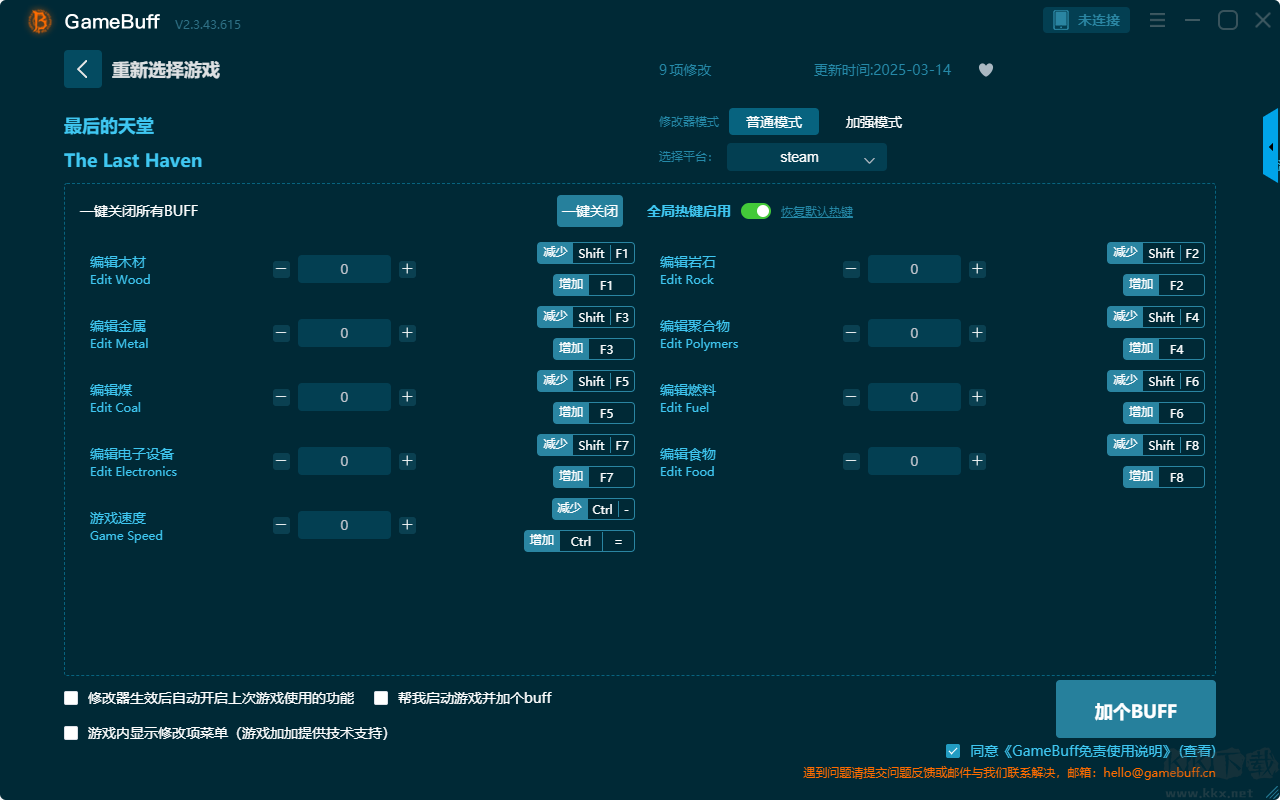This screenshot has height=800, width=1280.
Task: Increase Edit Rock value with plus
Action: coord(977,269)
